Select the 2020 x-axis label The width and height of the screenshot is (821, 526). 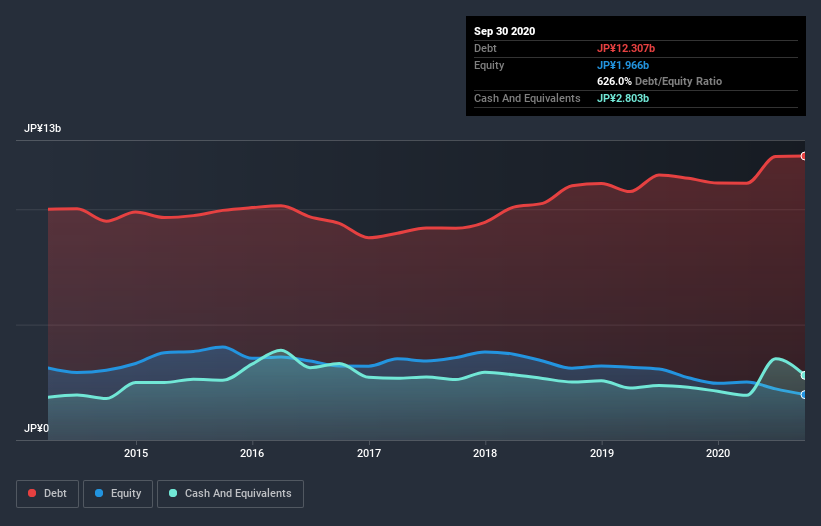click(x=718, y=453)
